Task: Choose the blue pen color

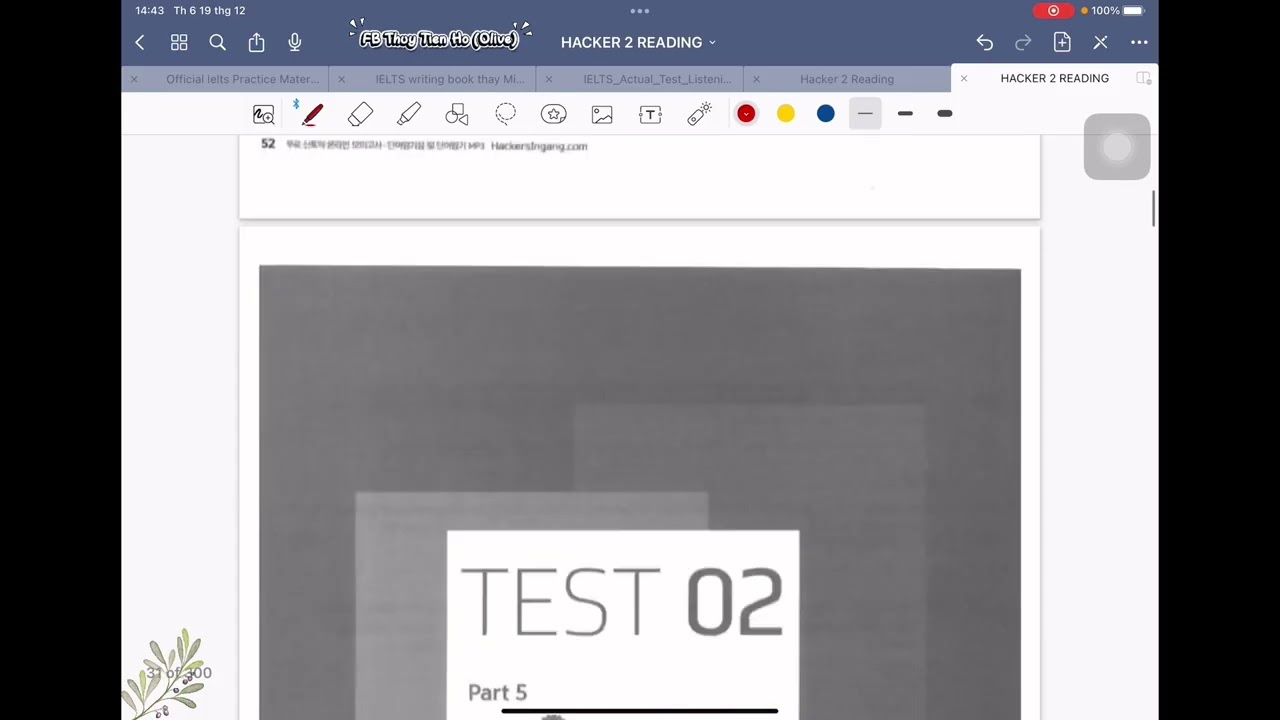Action: (825, 114)
